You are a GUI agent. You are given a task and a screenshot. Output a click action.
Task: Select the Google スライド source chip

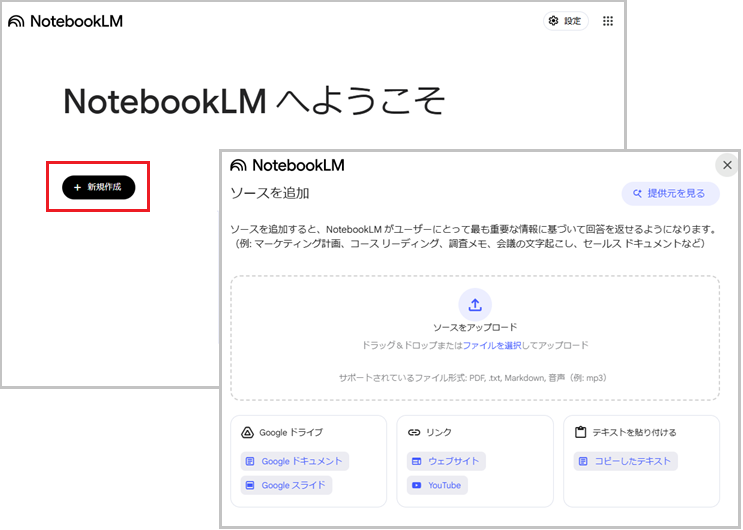coord(286,485)
